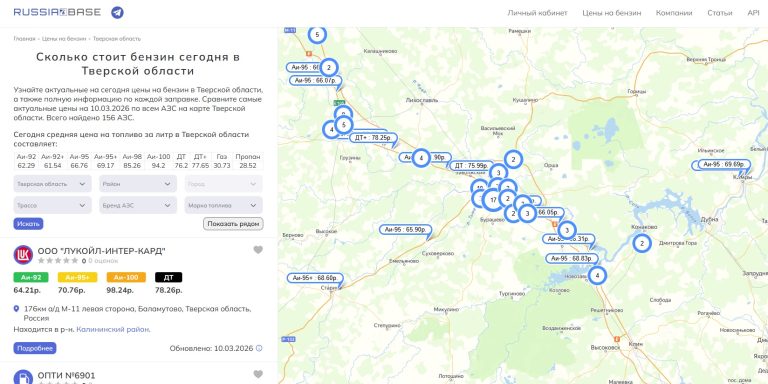
Task: Click average Пропан price 28.52 cell
Action: click(x=248, y=166)
